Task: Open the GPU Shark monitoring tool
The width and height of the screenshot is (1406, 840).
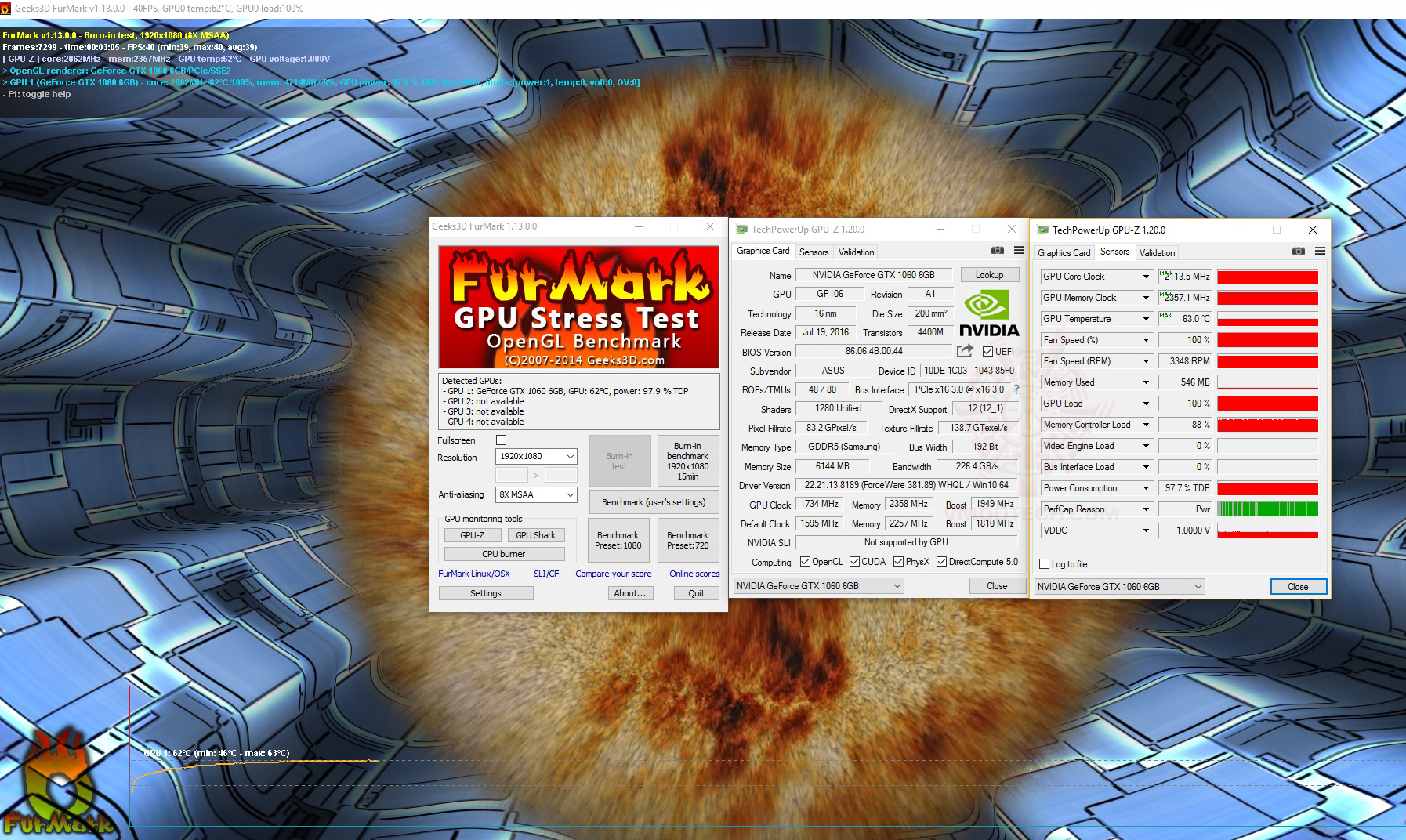Action: pyautogui.click(x=535, y=535)
